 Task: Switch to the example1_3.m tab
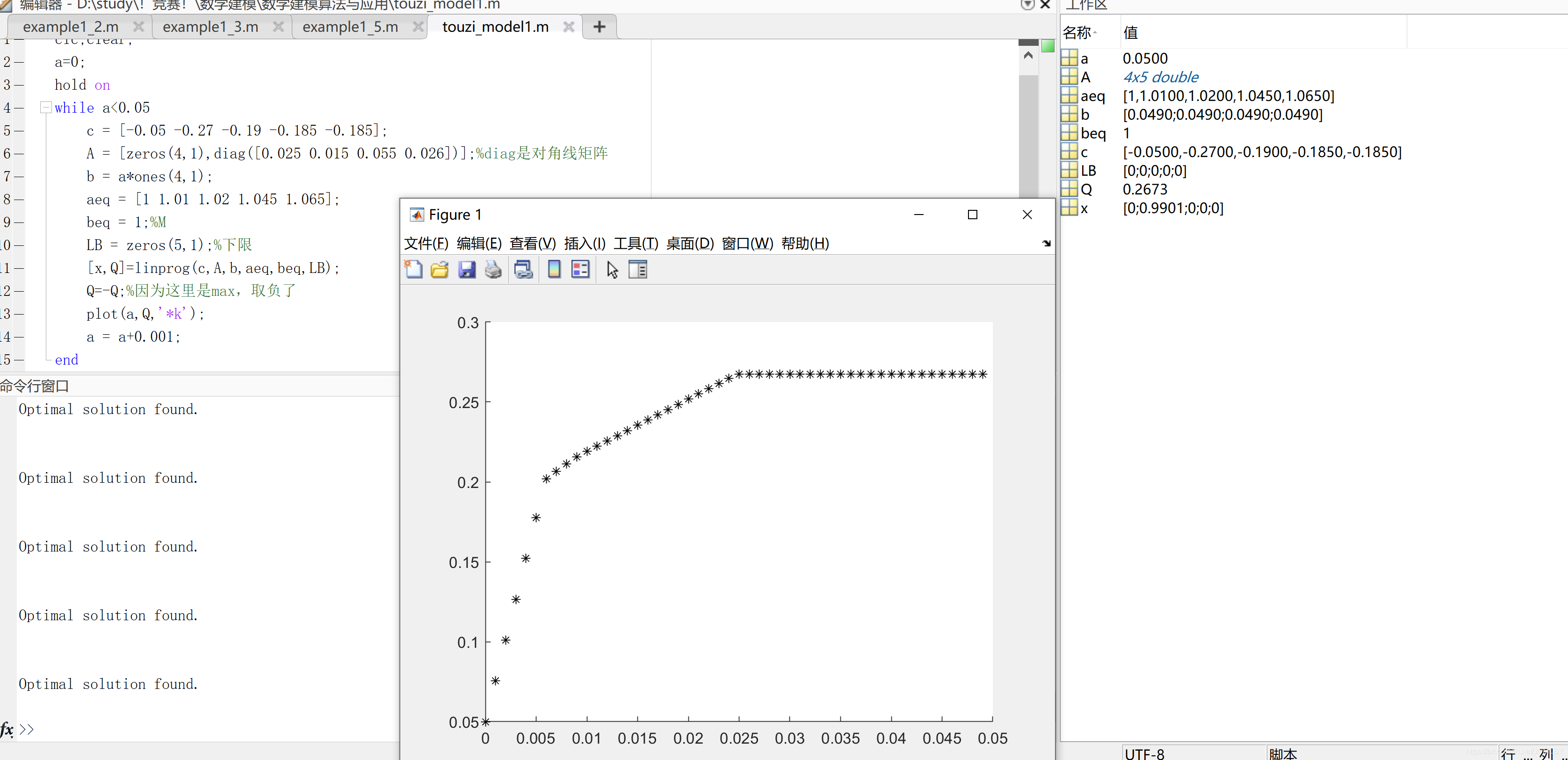210,27
